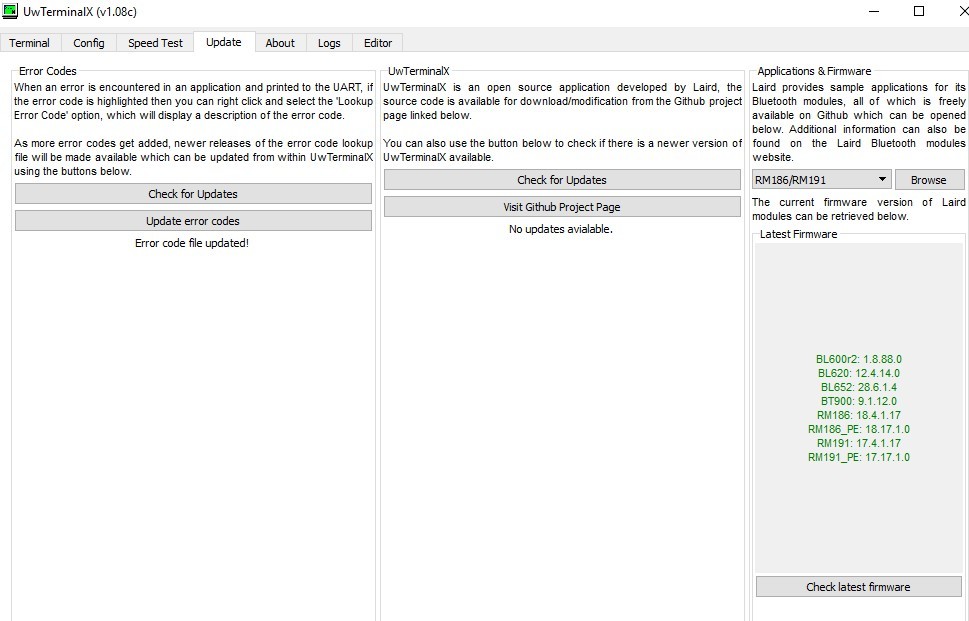This screenshot has height=621, width=969.
Task: Close the UwTerminalX window
Action: tap(963, 11)
